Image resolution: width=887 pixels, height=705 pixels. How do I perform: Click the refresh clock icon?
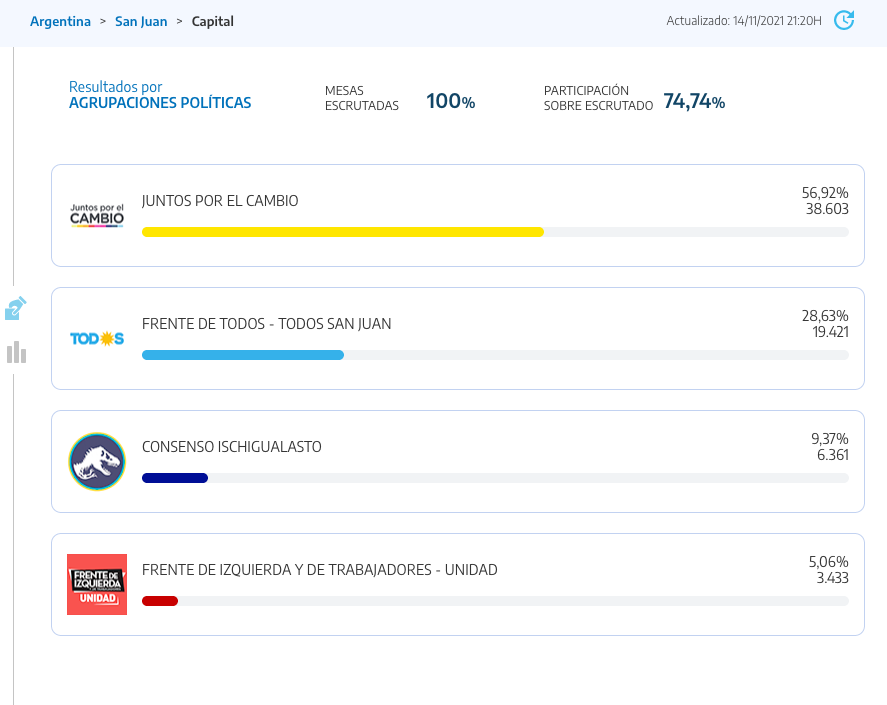(844, 20)
